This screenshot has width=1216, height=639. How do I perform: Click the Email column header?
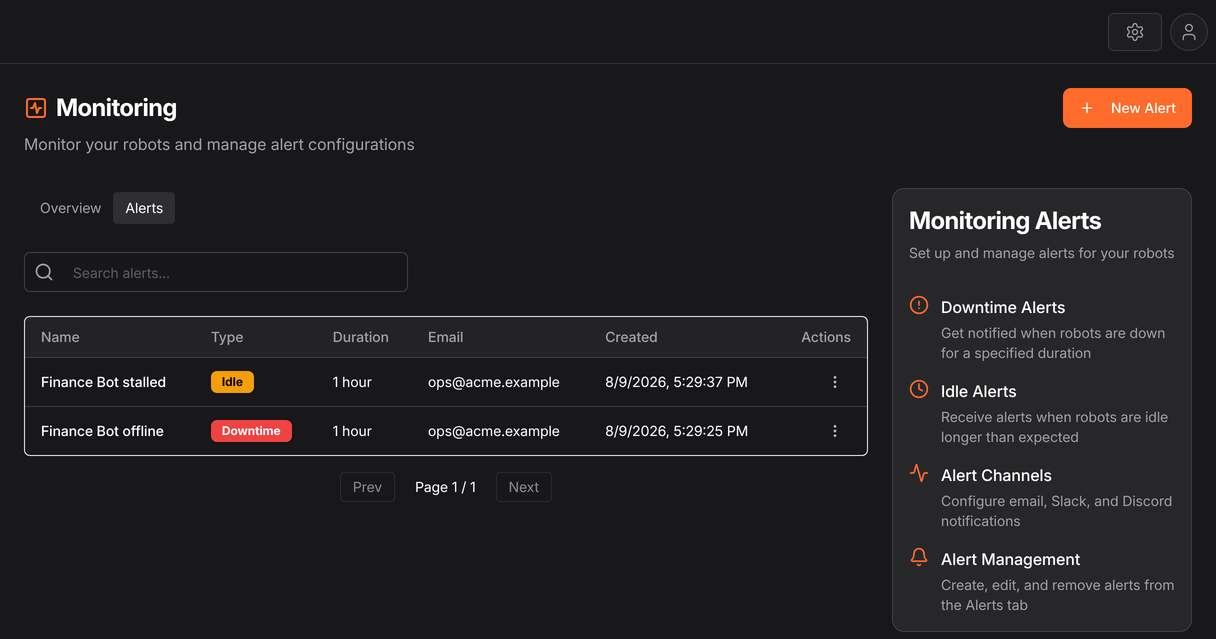pos(445,337)
